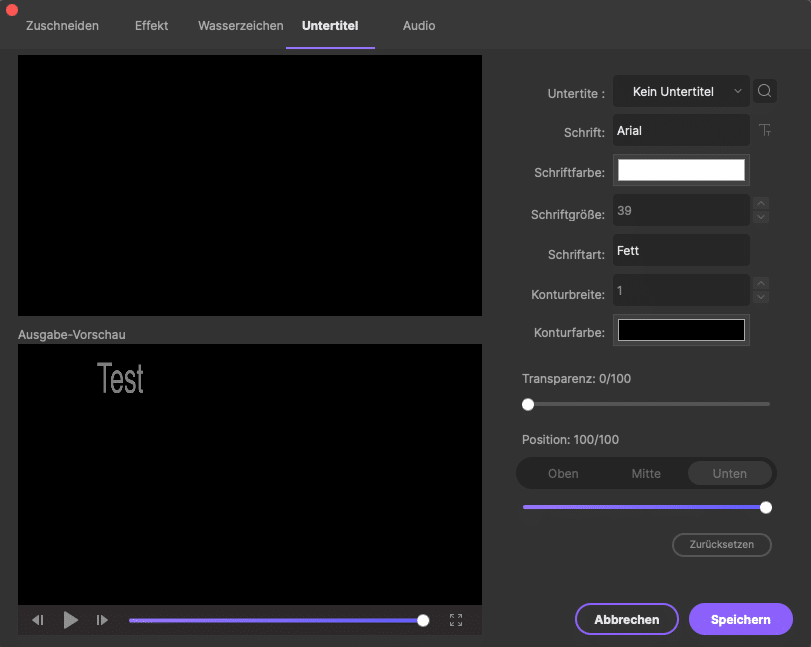
Task: Open the white Schriftfarbe color swatch
Action: 681,170
